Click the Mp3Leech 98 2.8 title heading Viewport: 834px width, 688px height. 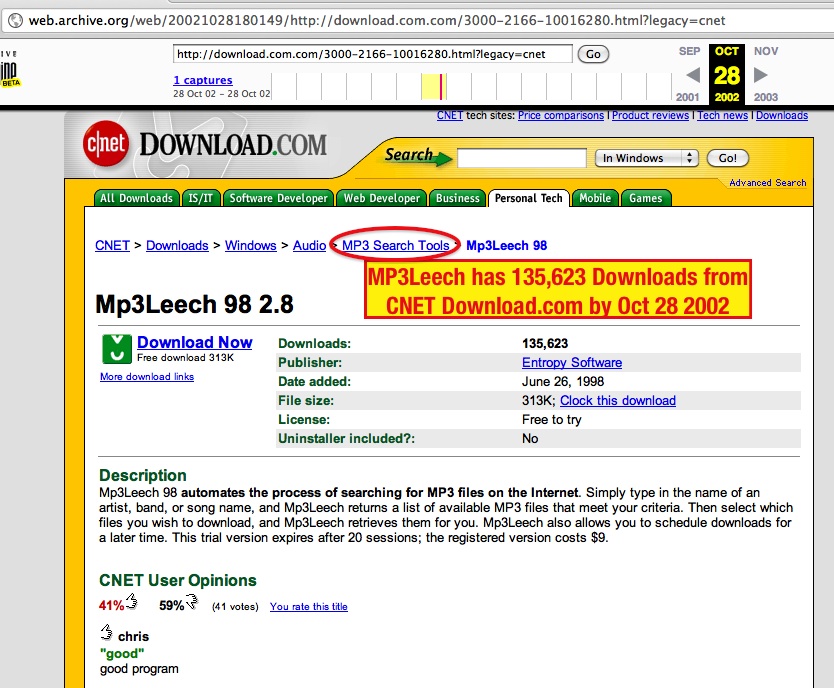click(194, 305)
